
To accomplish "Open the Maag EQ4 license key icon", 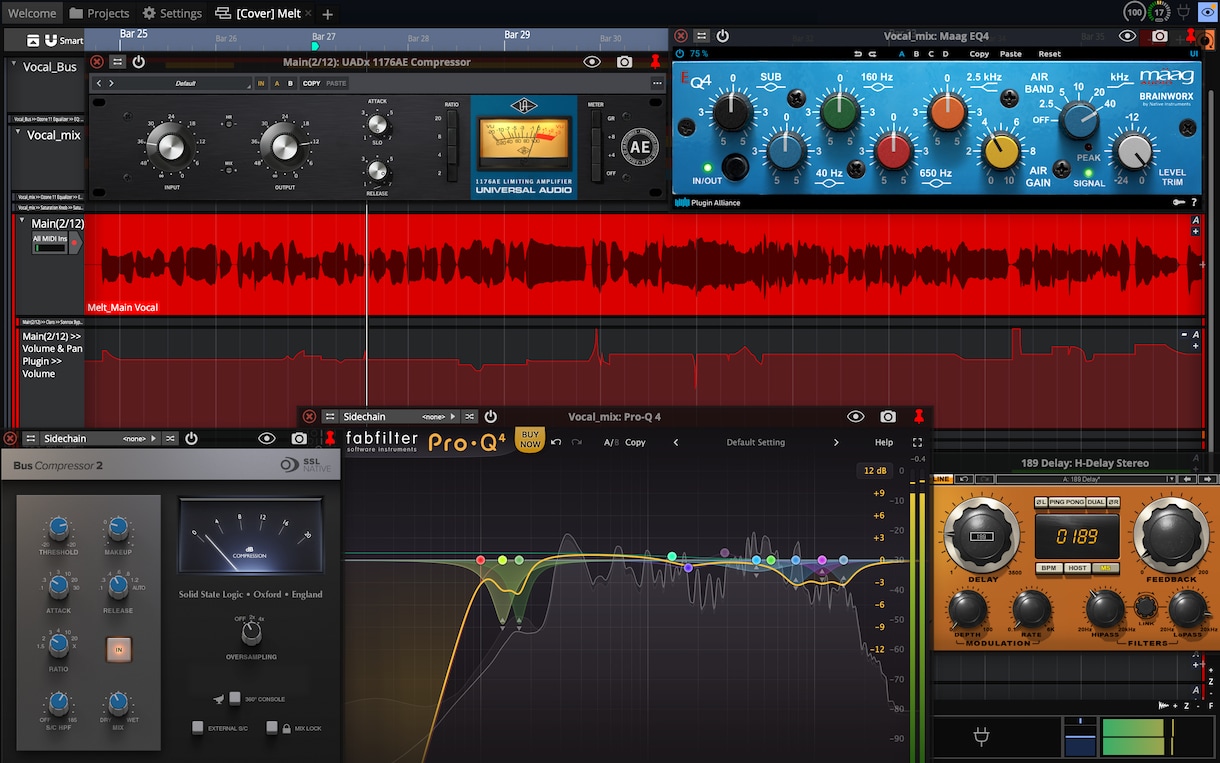I will [x=1180, y=202].
